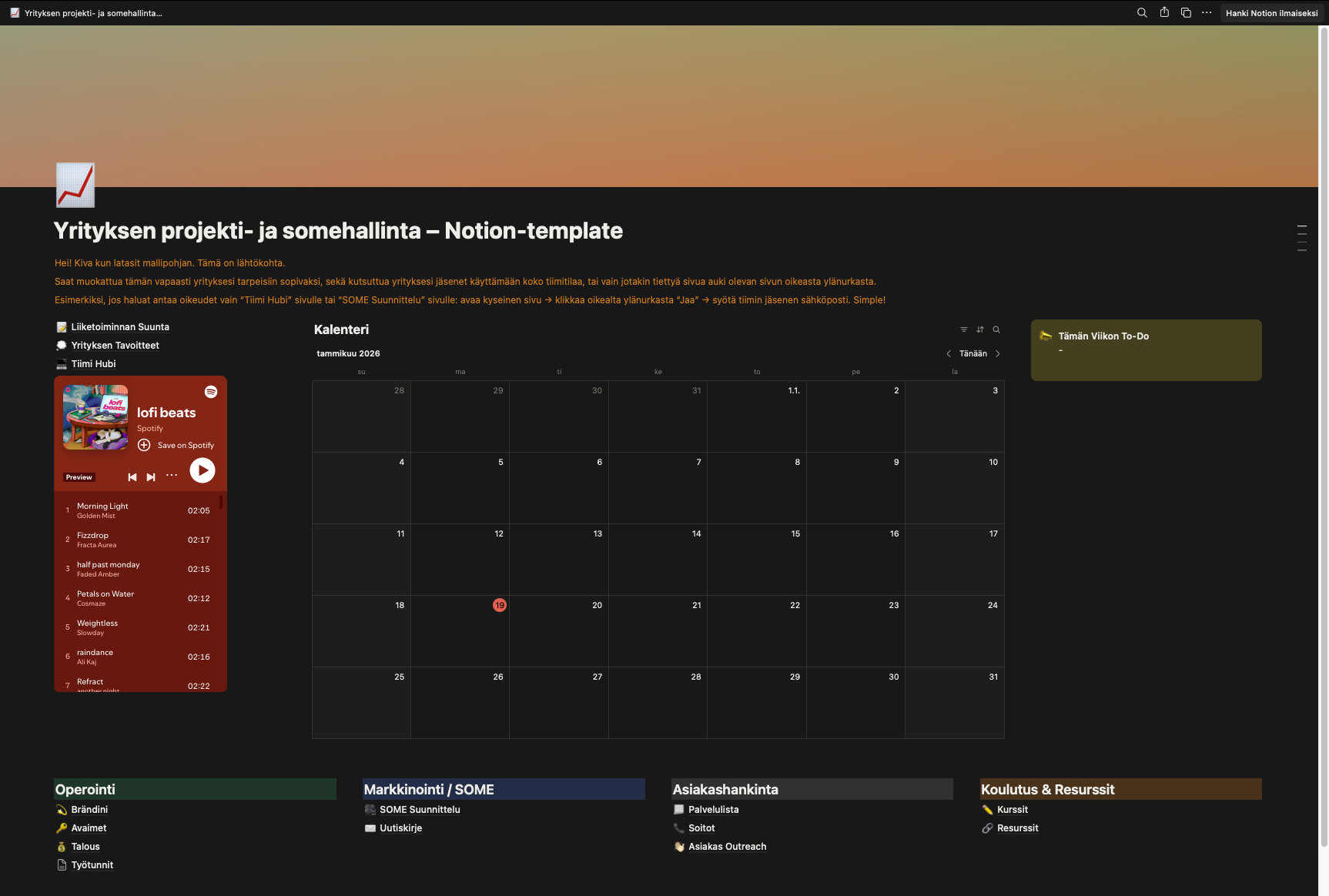
Task: Click Save on Spotify plus icon
Action: point(144,445)
